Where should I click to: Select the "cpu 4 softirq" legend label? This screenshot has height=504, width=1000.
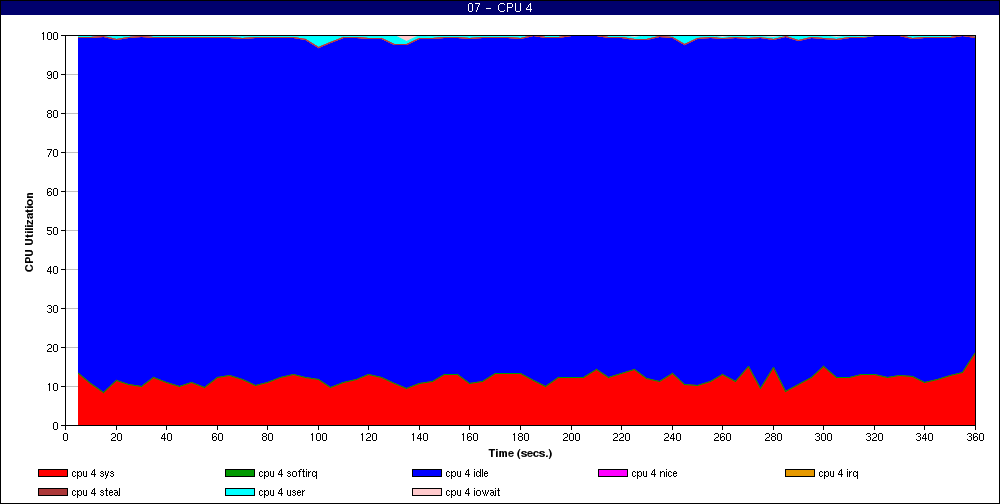click(x=288, y=473)
